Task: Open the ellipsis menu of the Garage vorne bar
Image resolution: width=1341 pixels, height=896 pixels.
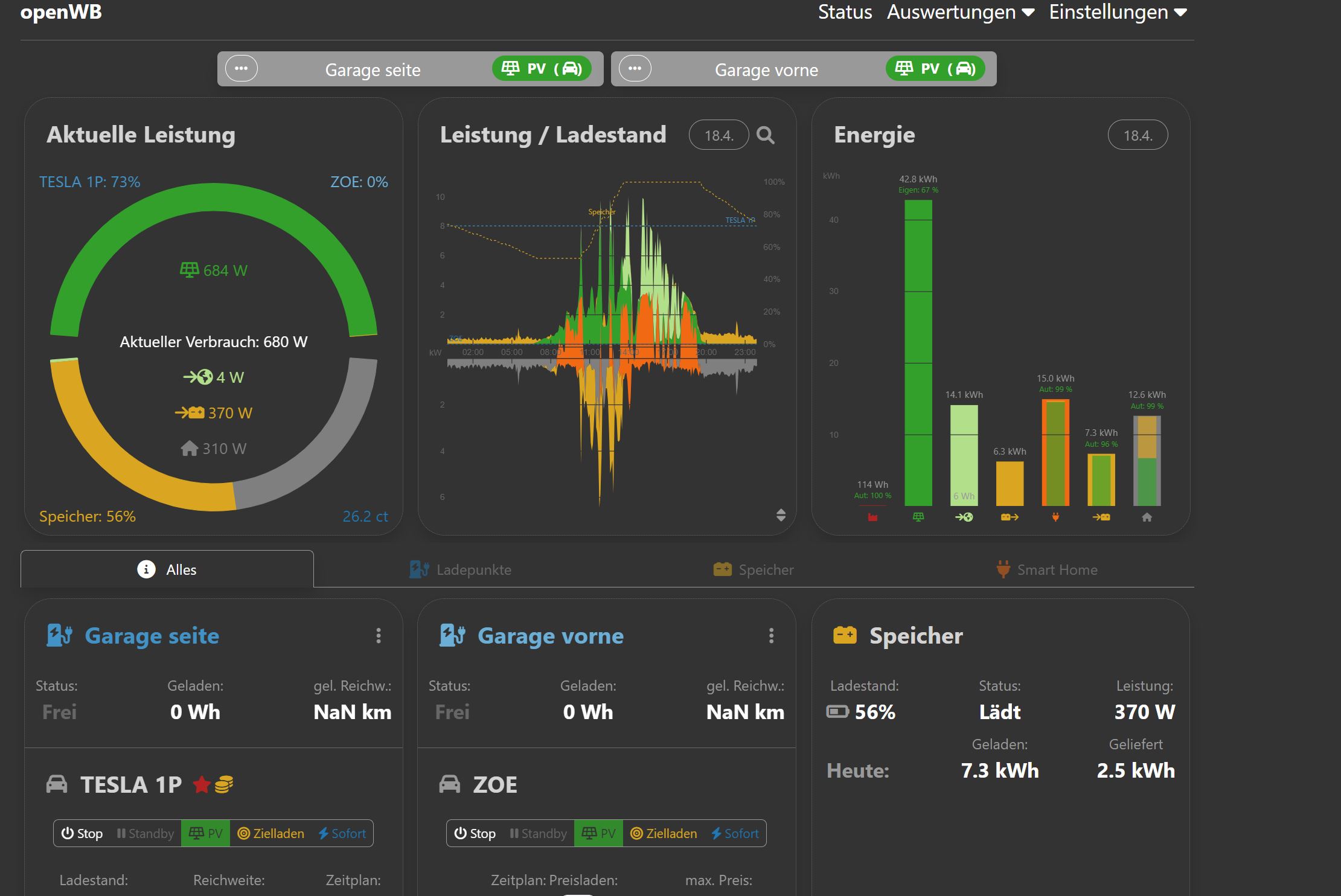Action: 635,68
